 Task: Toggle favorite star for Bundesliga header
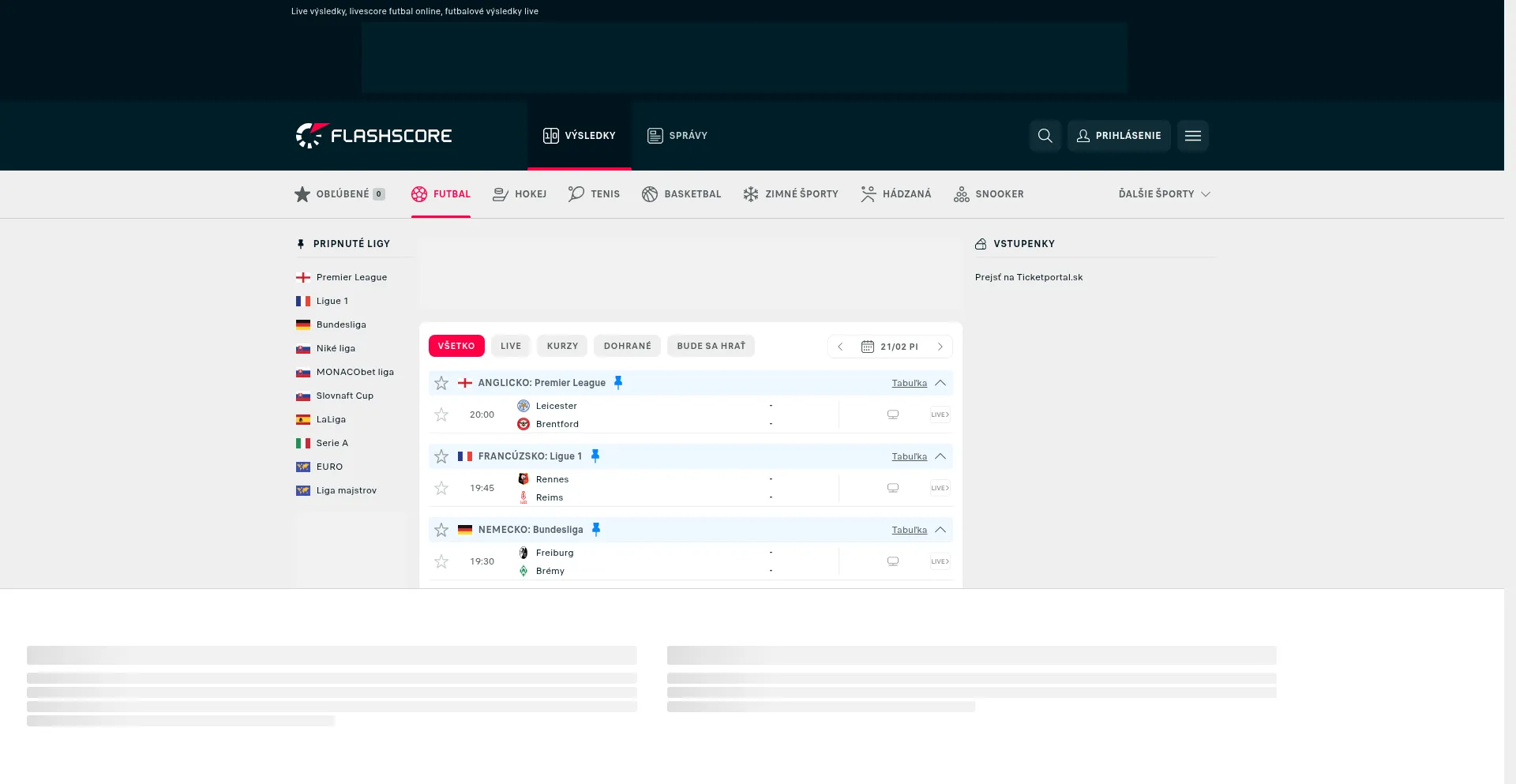441,530
